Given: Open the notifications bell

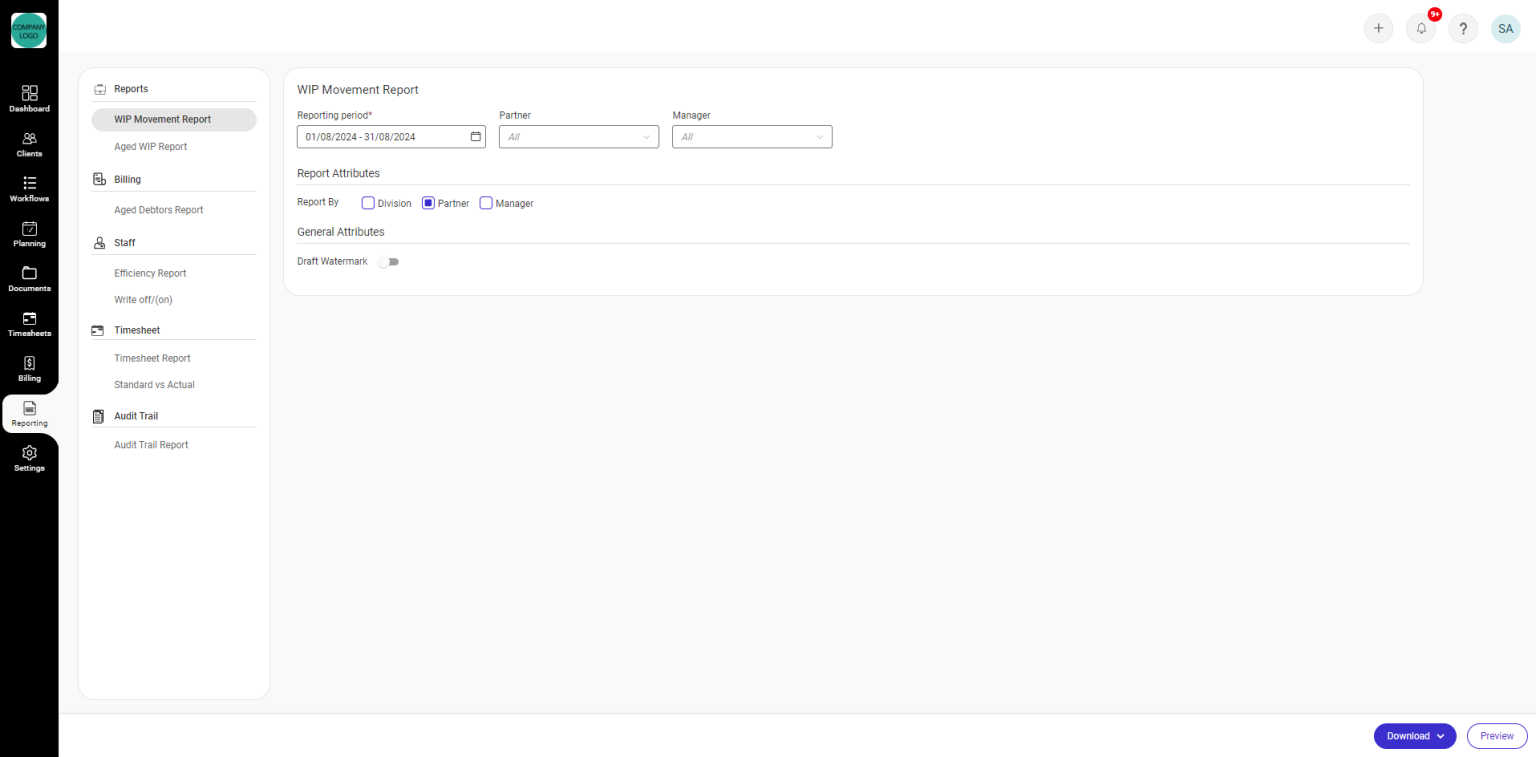Looking at the screenshot, I should pyautogui.click(x=1421, y=28).
